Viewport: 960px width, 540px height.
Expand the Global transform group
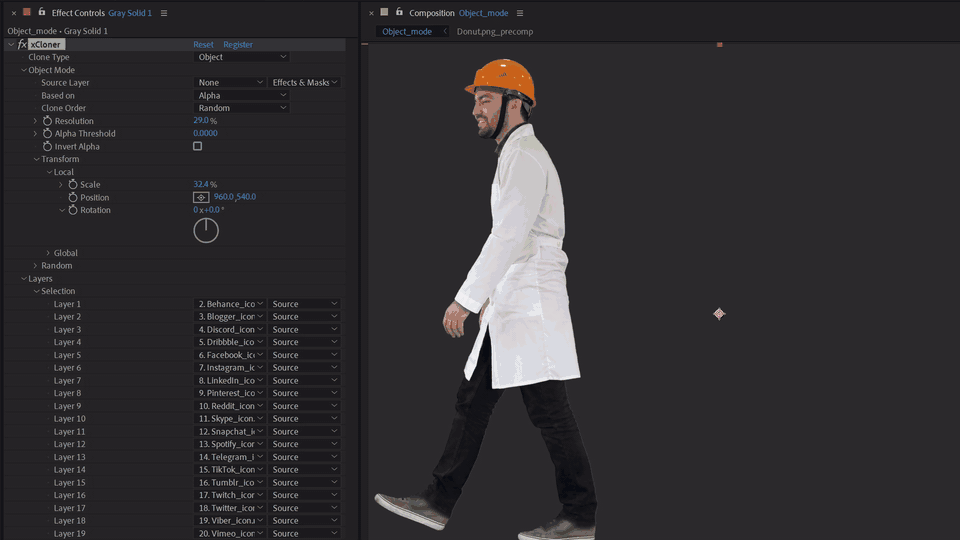[48, 253]
